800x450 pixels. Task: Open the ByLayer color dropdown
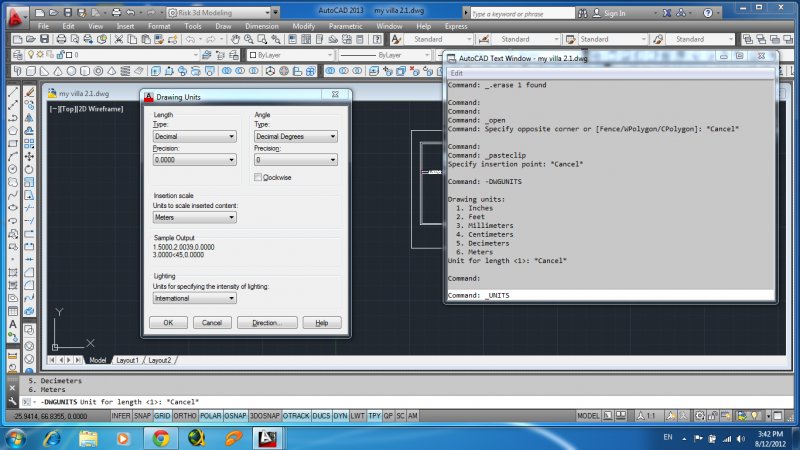[291, 55]
